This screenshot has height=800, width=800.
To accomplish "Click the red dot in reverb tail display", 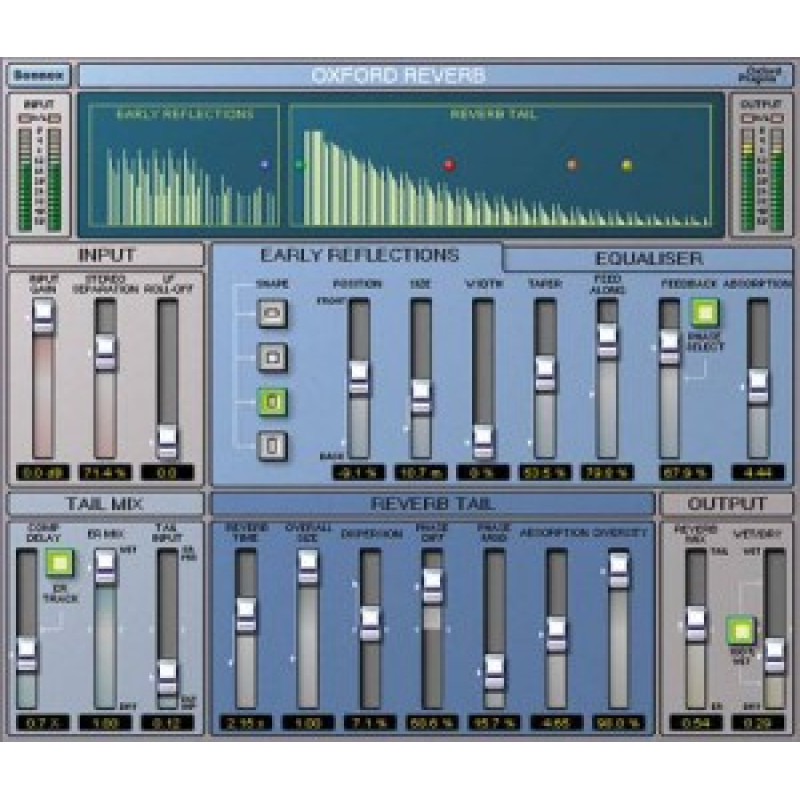I will [x=448, y=165].
